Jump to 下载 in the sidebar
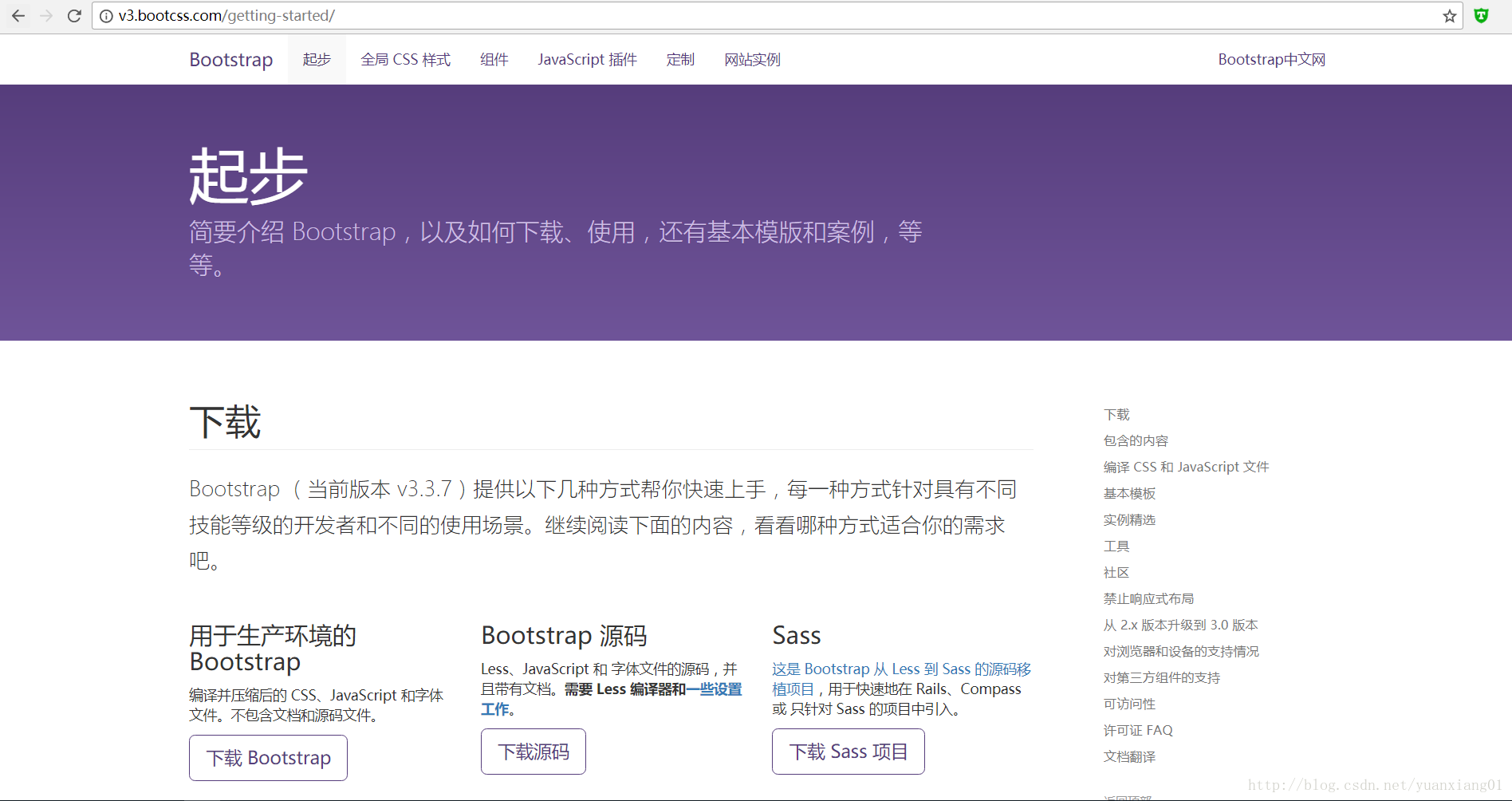The image size is (1512, 801). pyautogui.click(x=1116, y=415)
